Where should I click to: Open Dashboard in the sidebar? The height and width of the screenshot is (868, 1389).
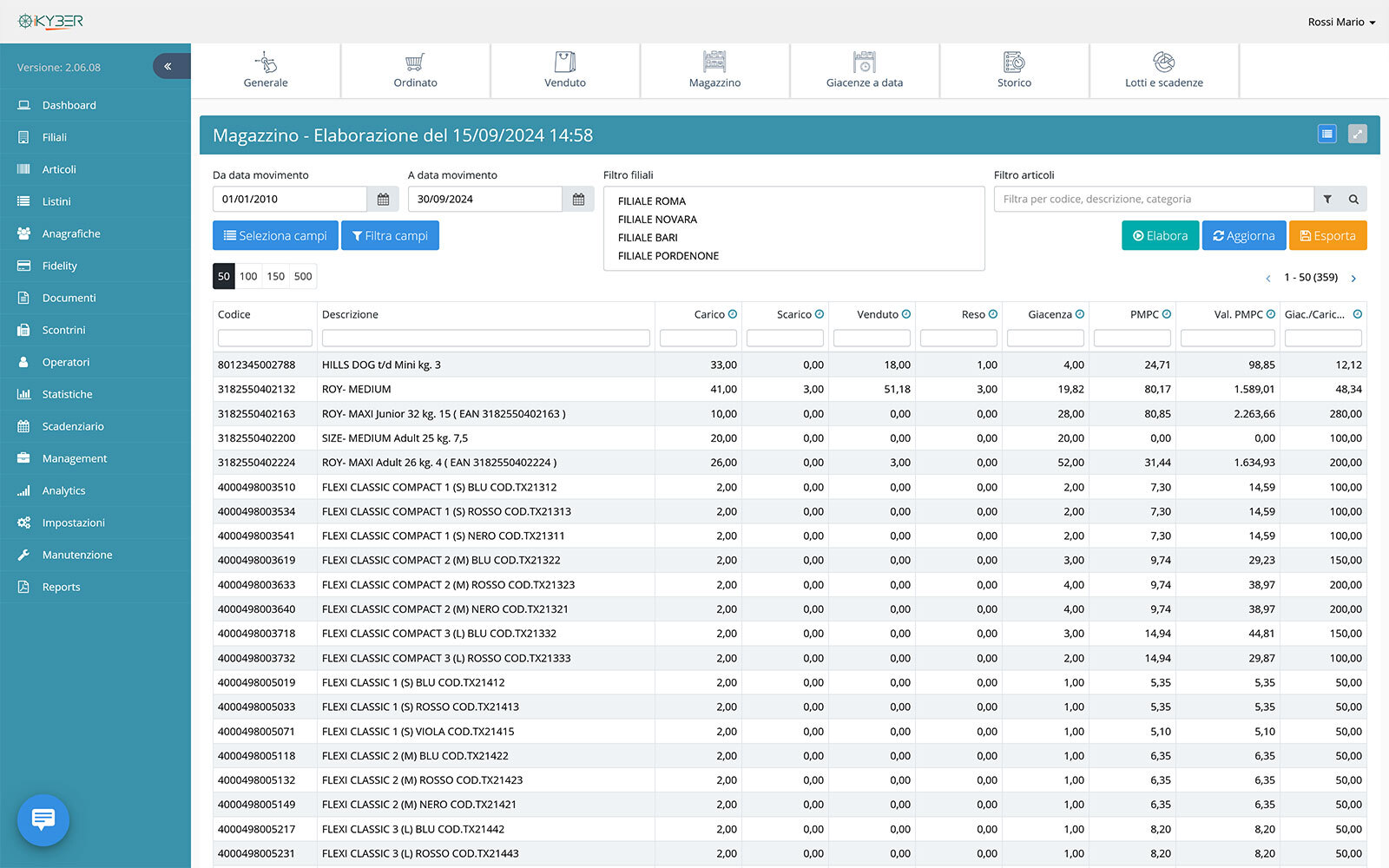(95, 105)
